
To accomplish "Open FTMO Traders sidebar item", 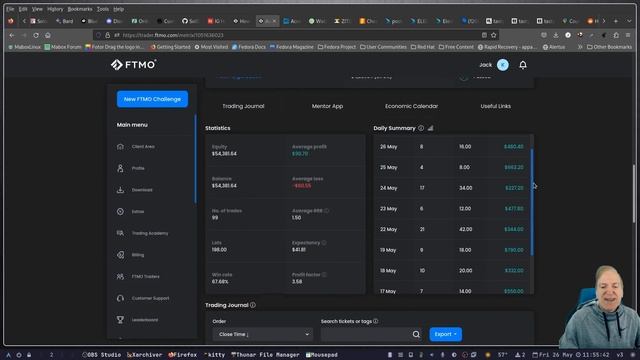I will pyautogui.click(x=145, y=276).
